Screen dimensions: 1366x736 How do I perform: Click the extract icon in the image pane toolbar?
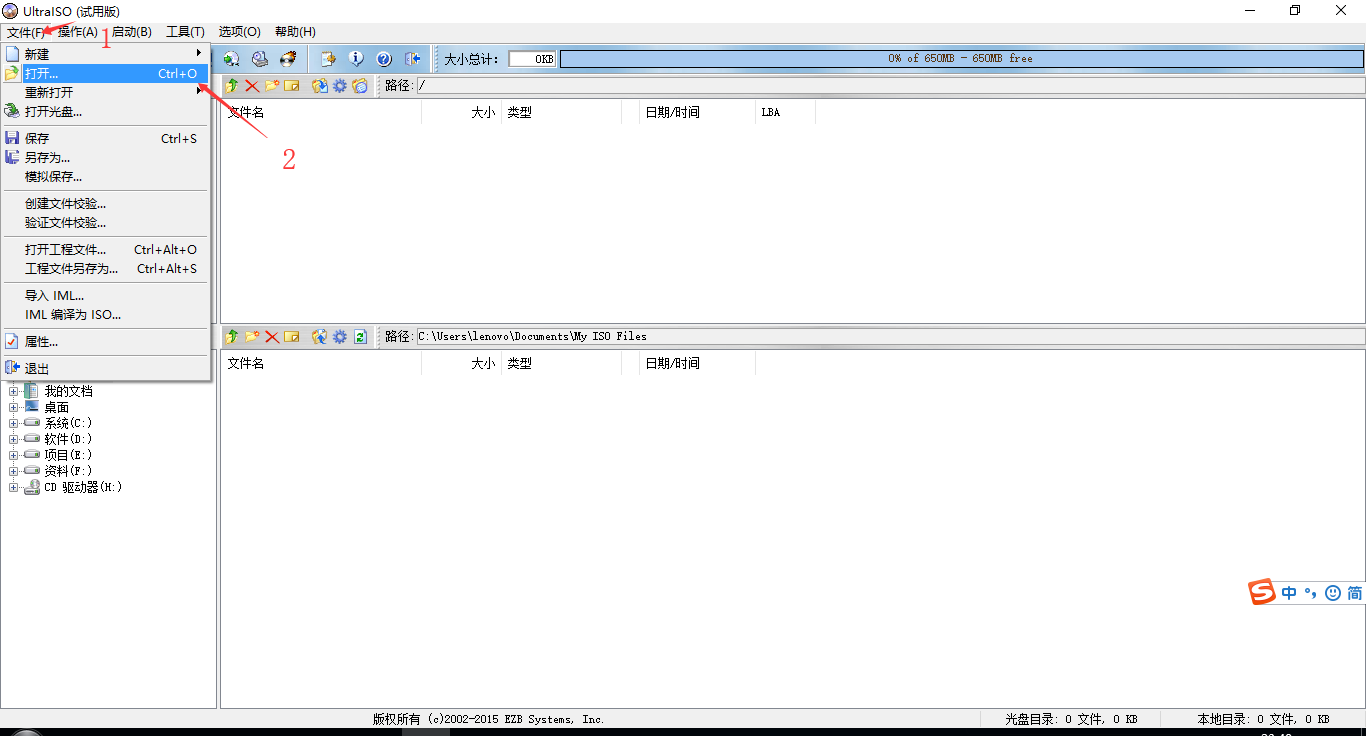point(320,86)
